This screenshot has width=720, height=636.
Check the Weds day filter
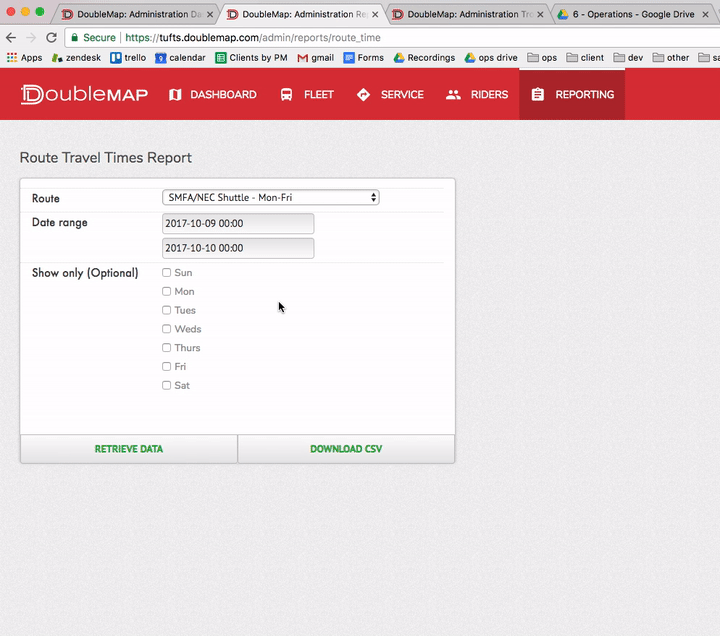[x=167, y=329]
